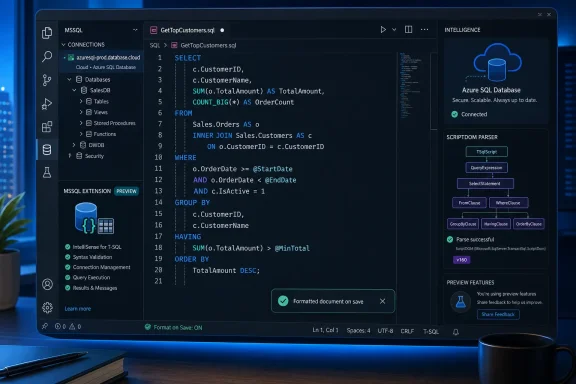Image resolution: width=576 pixels, height=384 pixels.
Task: Open the Search magnifier in activity bar
Action: (47, 56)
